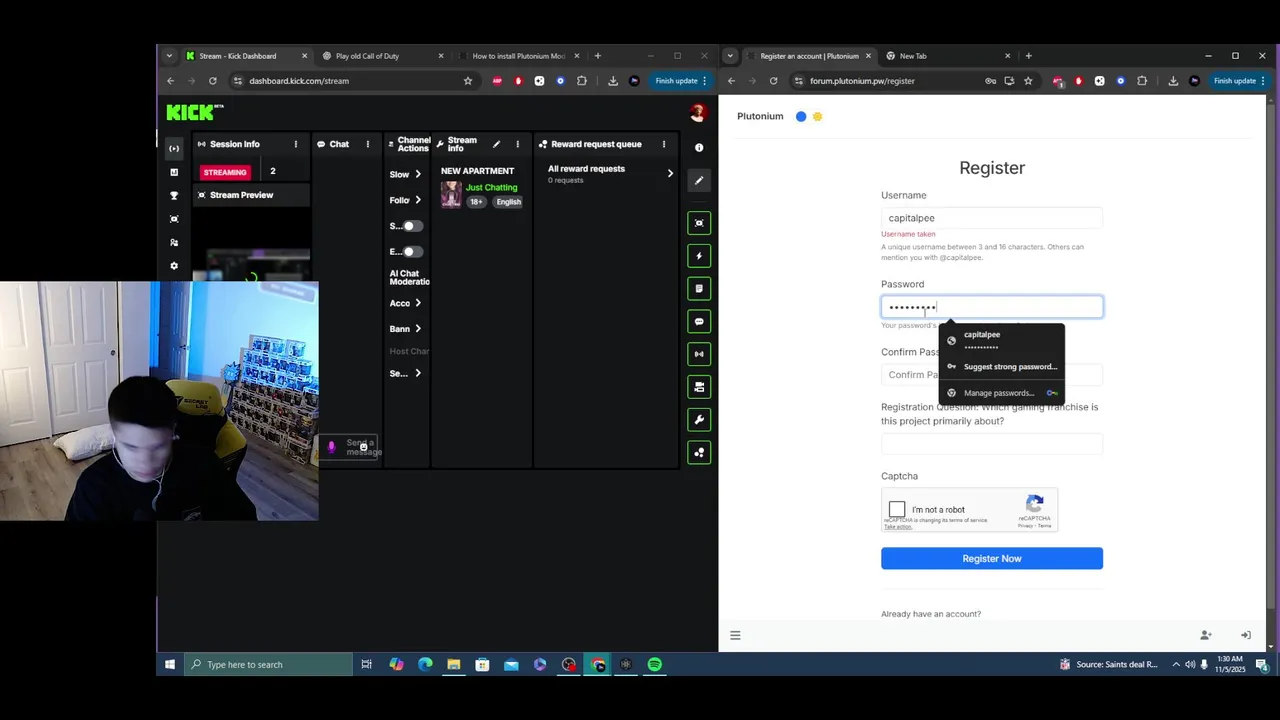1280x720 pixels.
Task: Choose Manage passwords option
Action: (x=1002, y=393)
